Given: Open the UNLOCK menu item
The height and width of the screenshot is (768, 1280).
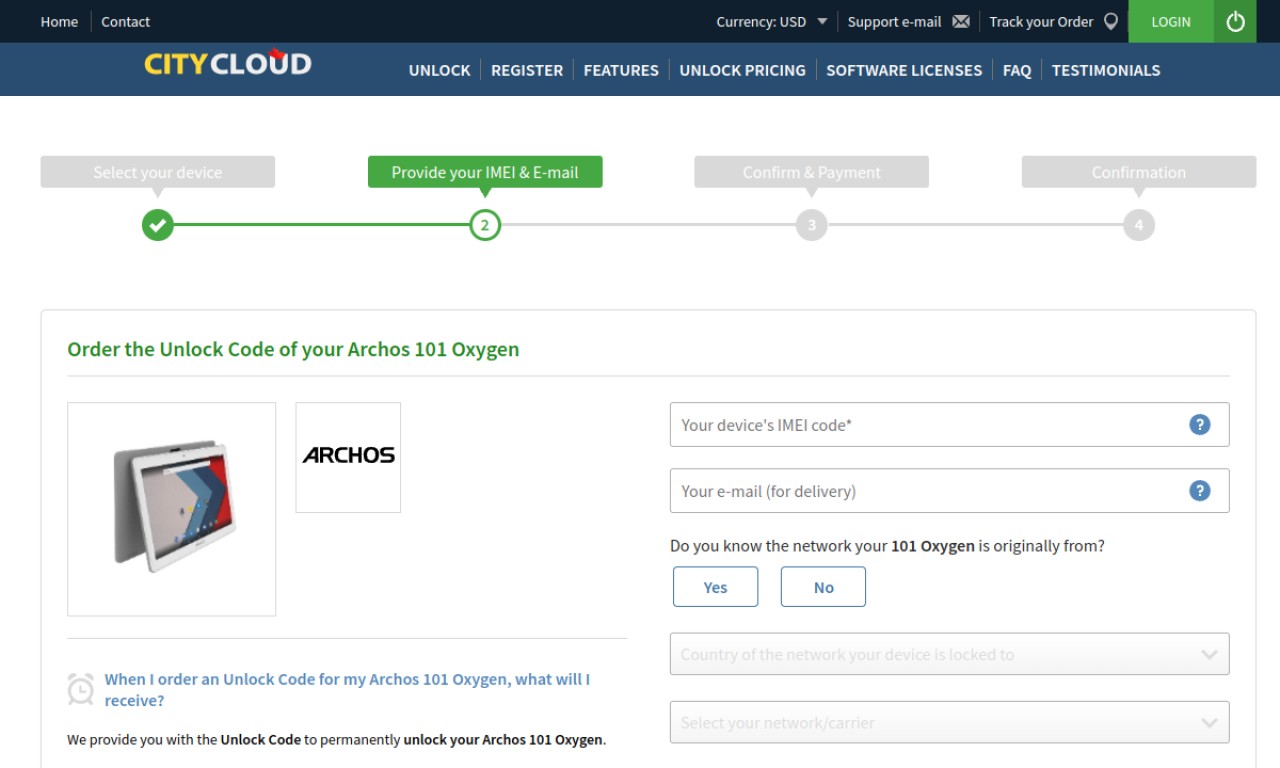Looking at the screenshot, I should (439, 70).
